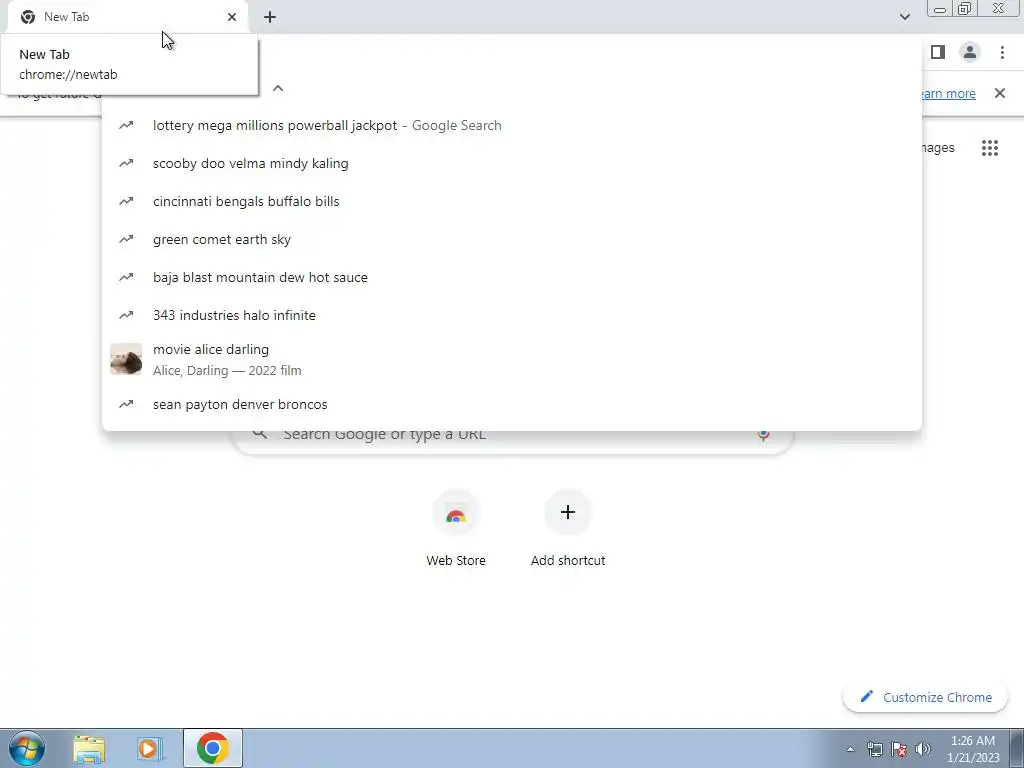
Task: Select the New Tab browser tab
Action: click(127, 17)
